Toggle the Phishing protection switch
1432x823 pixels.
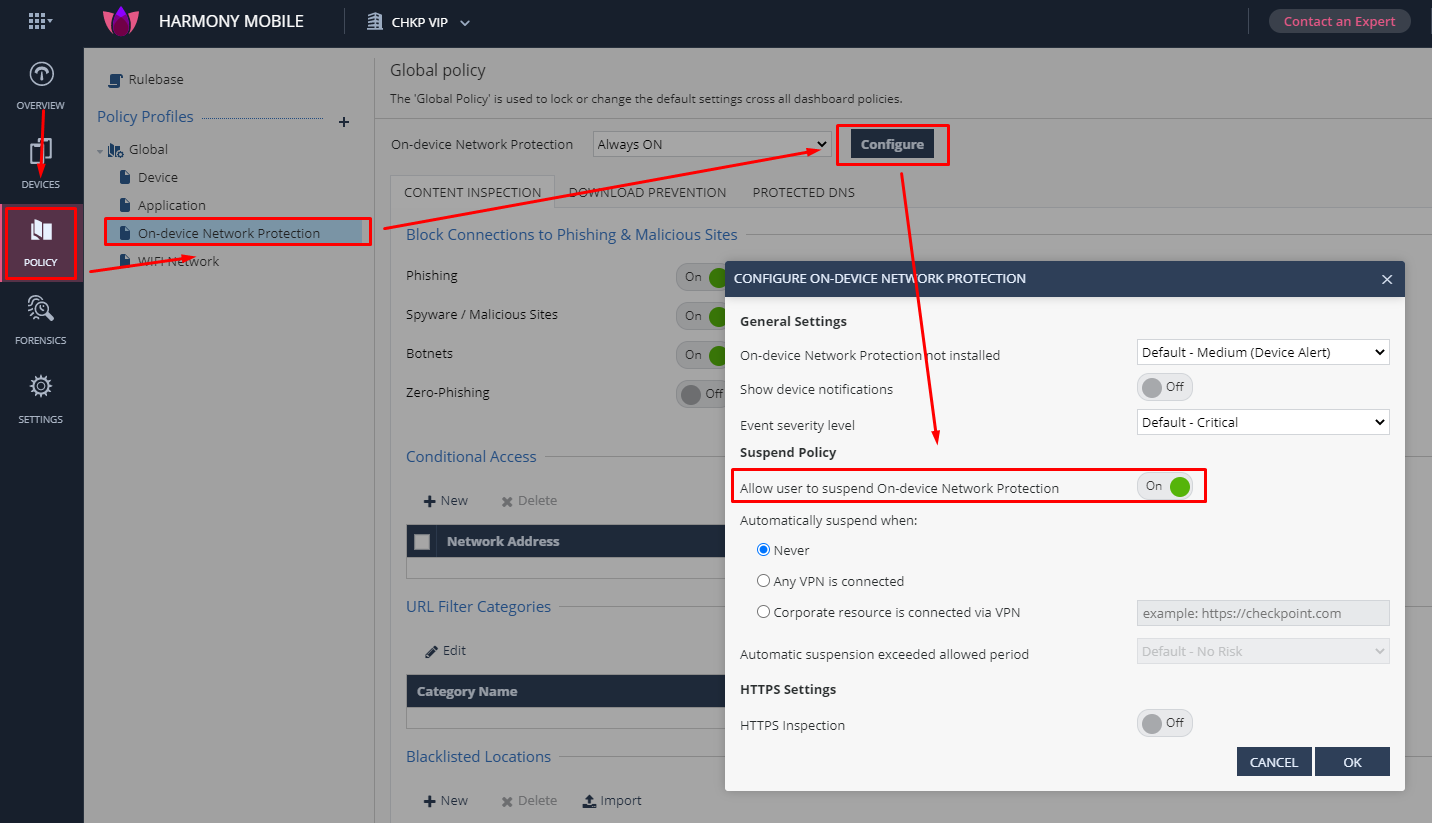(x=701, y=276)
